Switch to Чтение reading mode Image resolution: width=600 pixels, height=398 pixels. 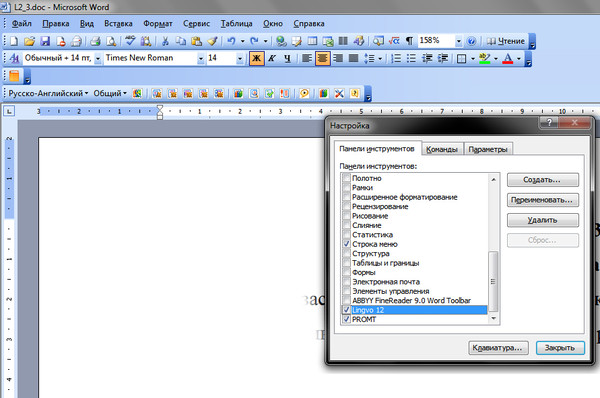[x=506, y=41]
